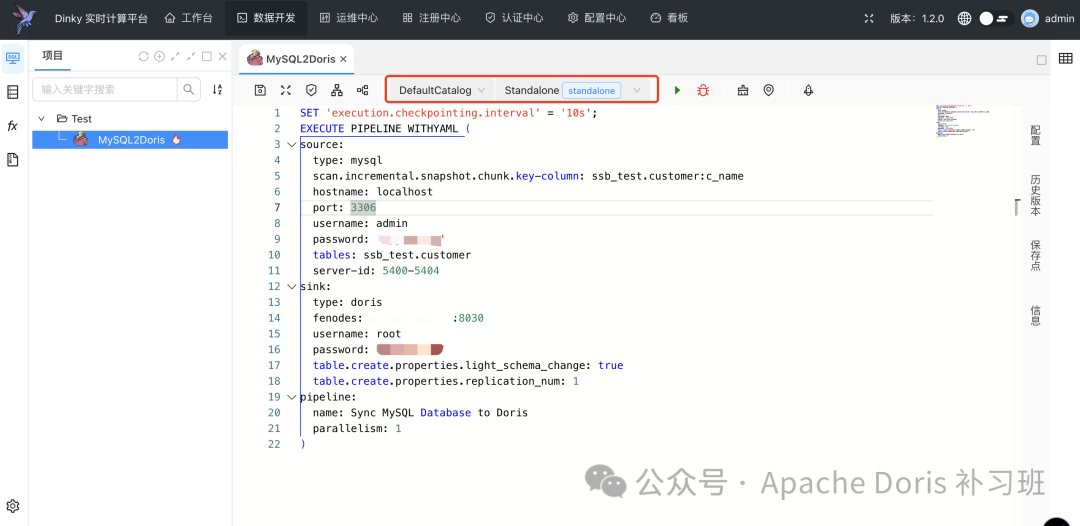Click the square icon beside the table icon

pos(1041,60)
